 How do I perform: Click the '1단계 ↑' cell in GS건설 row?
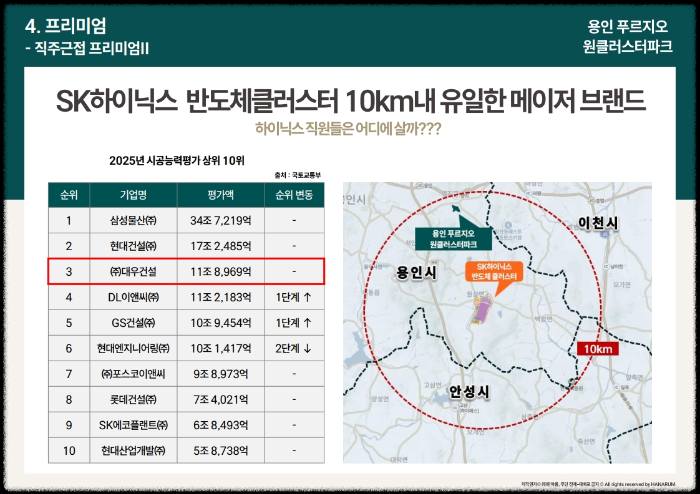(294, 323)
